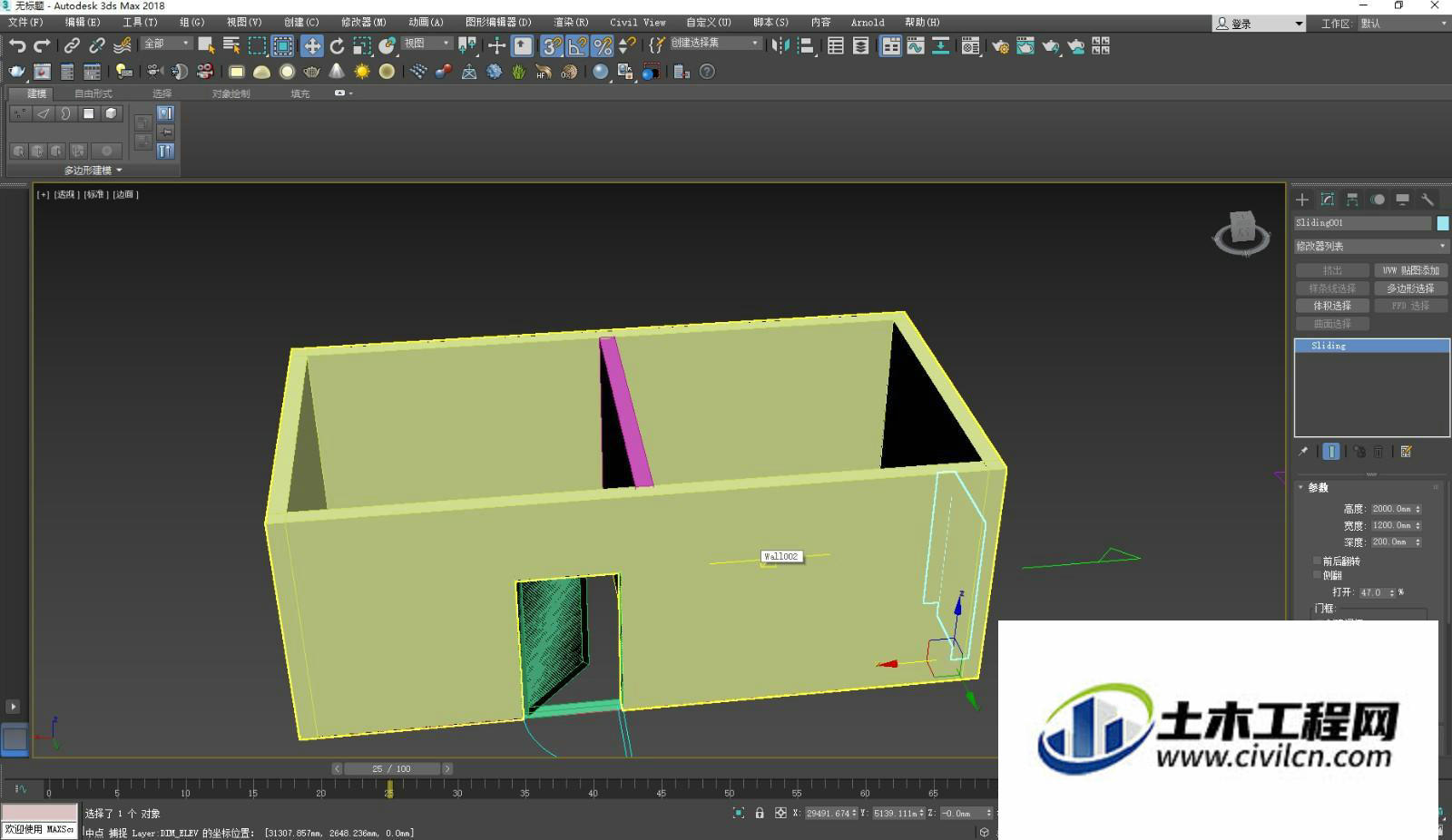Image resolution: width=1452 pixels, height=840 pixels.
Task: Open the Civil View menu
Action: (x=638, y=23)
